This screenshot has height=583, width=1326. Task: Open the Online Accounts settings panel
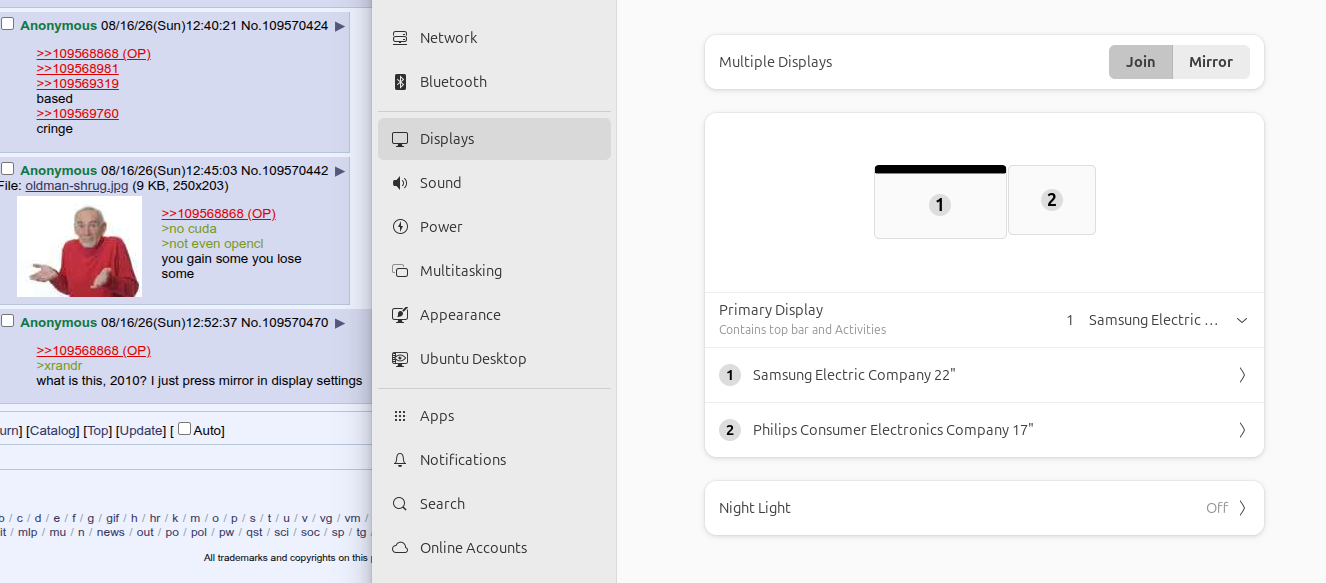[494, 548]
